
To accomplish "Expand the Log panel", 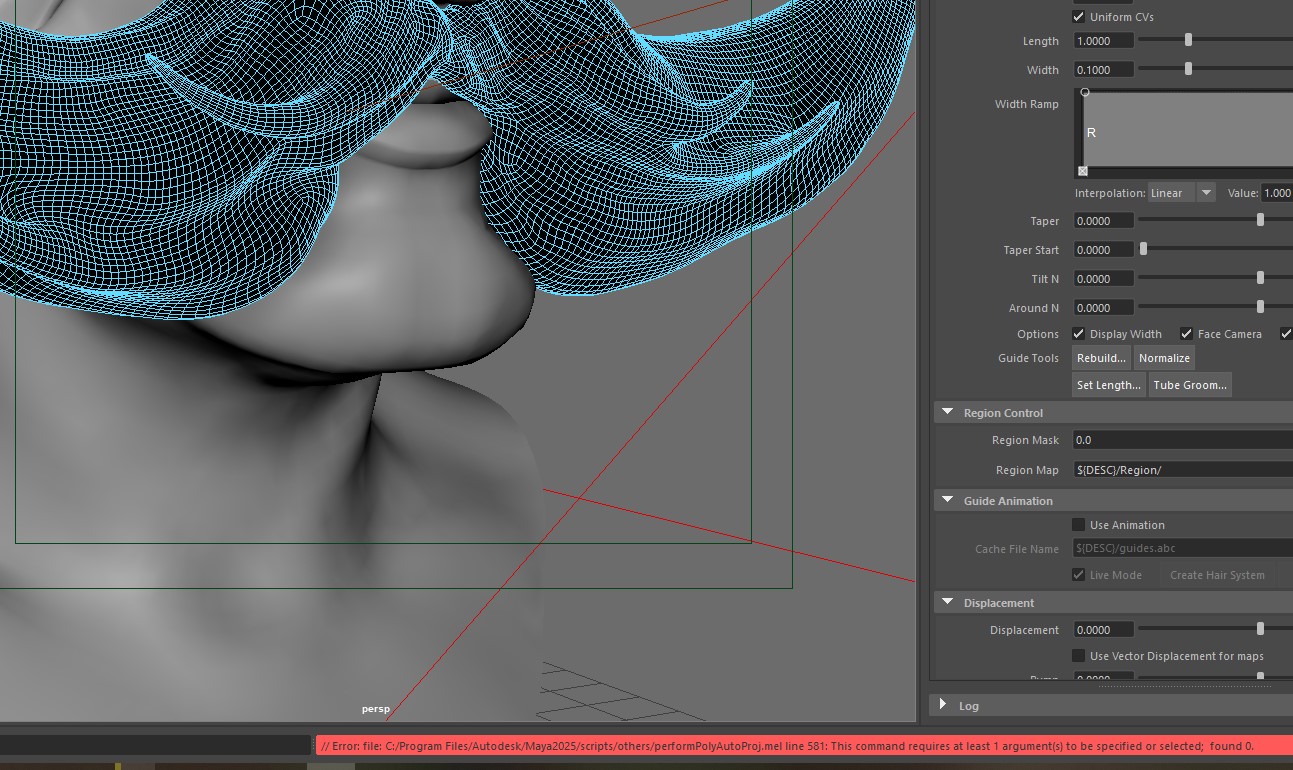I will click(943, 705).
